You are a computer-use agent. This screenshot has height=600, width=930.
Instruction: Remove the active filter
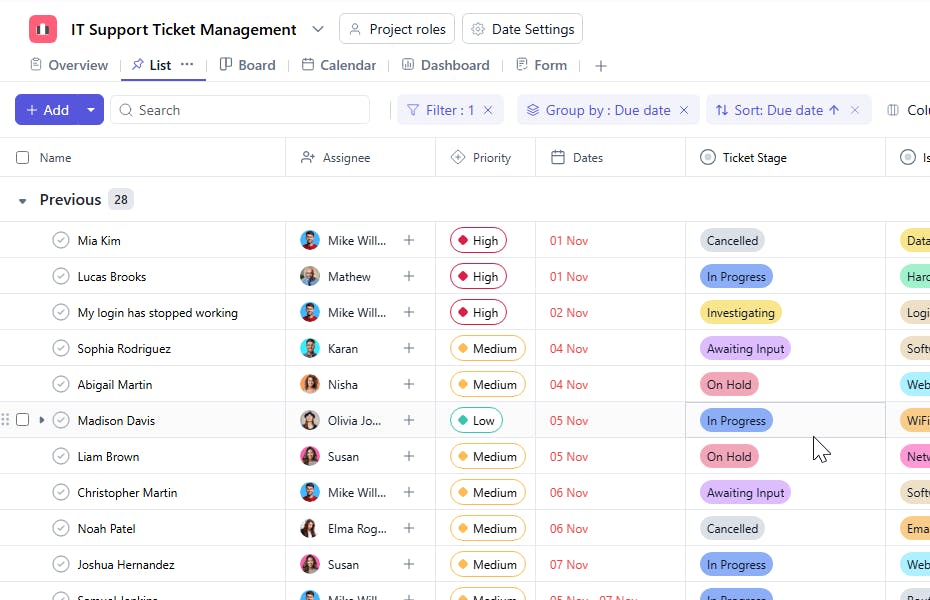488,110
